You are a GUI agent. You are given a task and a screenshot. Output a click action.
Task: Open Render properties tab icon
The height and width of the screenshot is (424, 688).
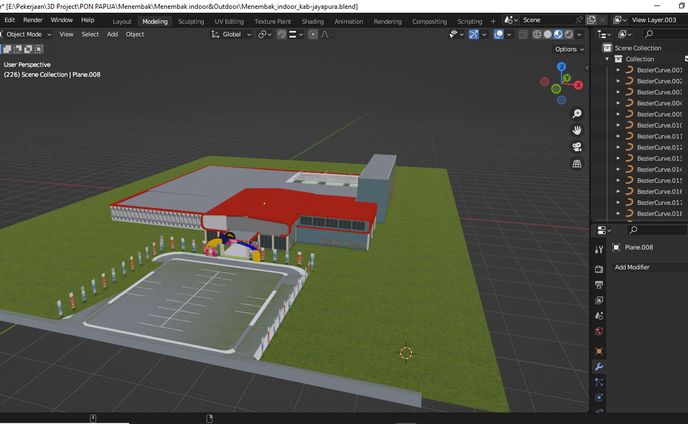[x=599, y=269]
